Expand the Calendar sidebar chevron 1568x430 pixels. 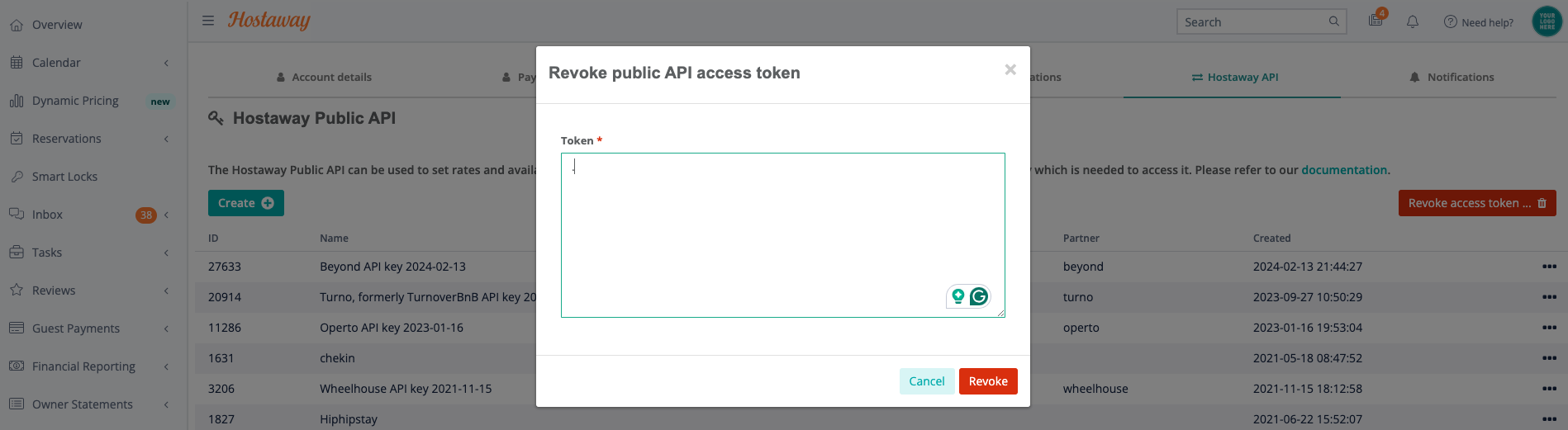pyautogui.click(x=166, y=63)
